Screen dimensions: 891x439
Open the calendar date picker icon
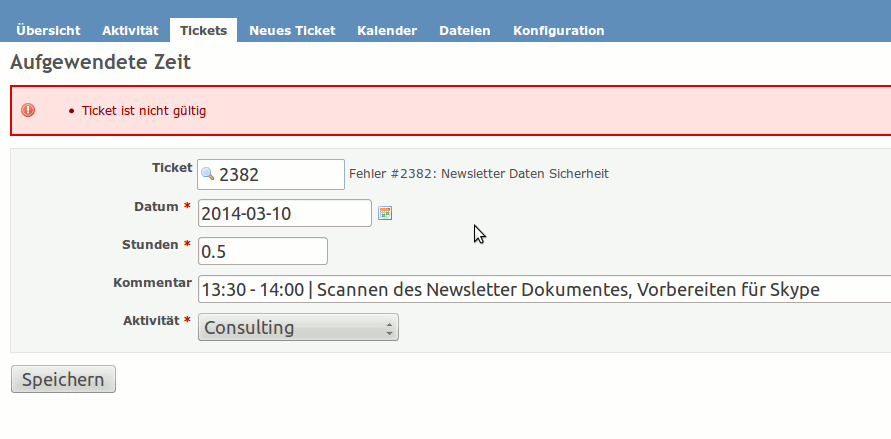[x=385, y=214]
